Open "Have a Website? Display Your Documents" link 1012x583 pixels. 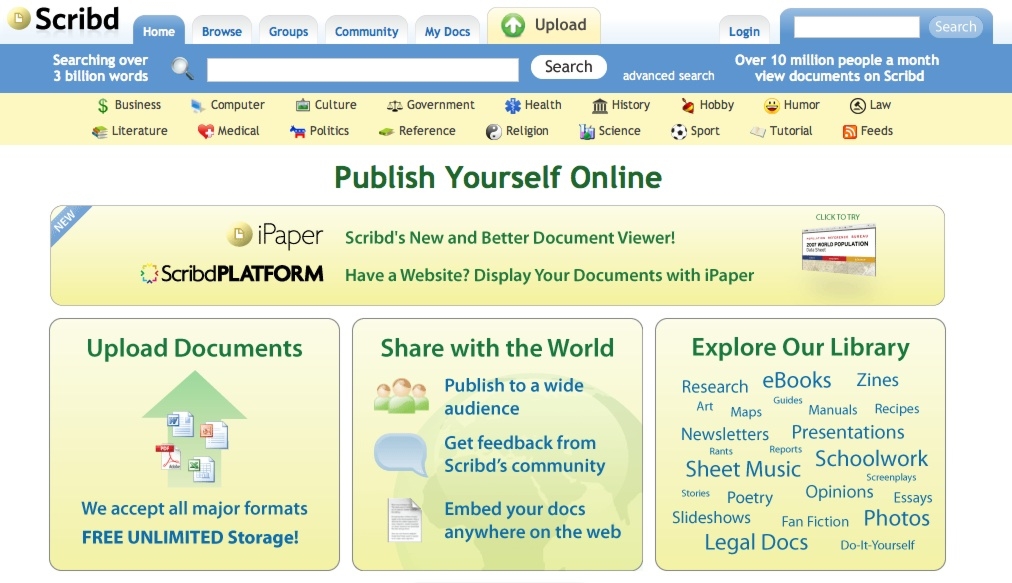pos(549,275)
